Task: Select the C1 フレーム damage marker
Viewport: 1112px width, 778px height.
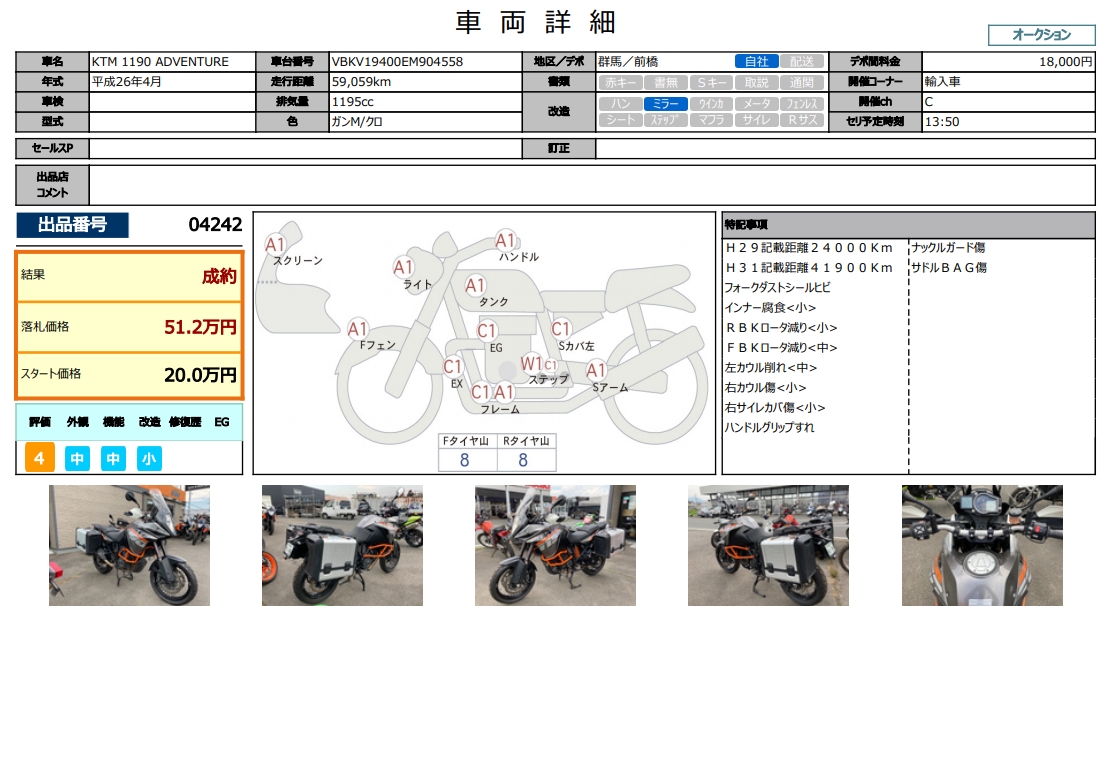Action: click(481, 391)
